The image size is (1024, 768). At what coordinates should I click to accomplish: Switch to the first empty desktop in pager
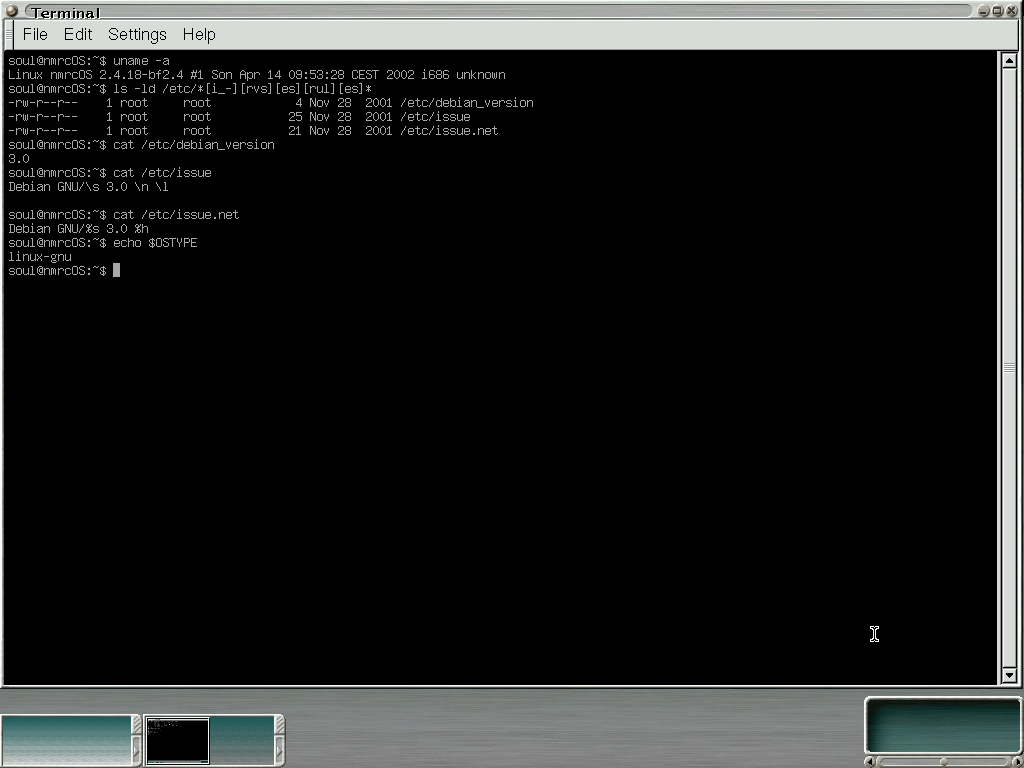[x=66, y=741]
